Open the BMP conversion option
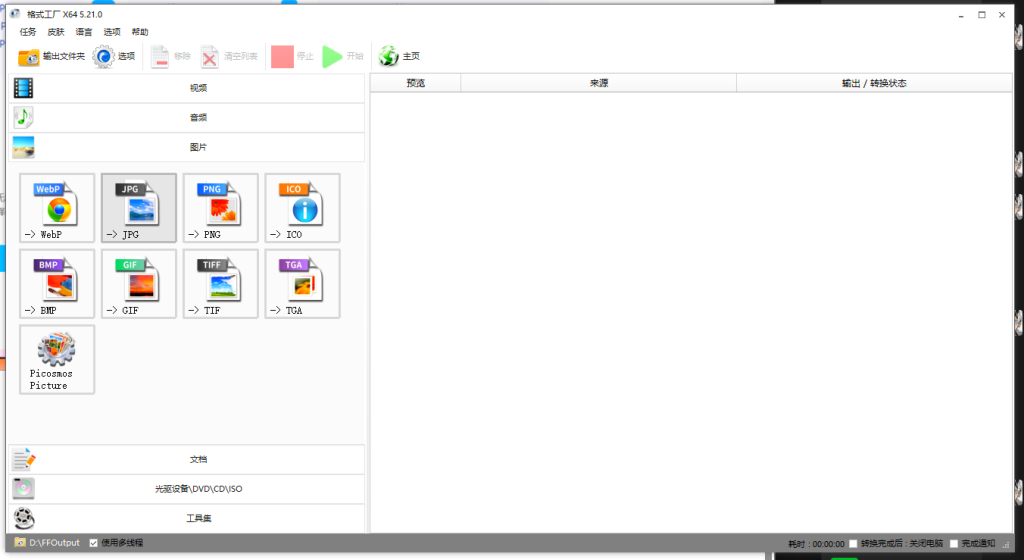 click(x=57, y=284)
